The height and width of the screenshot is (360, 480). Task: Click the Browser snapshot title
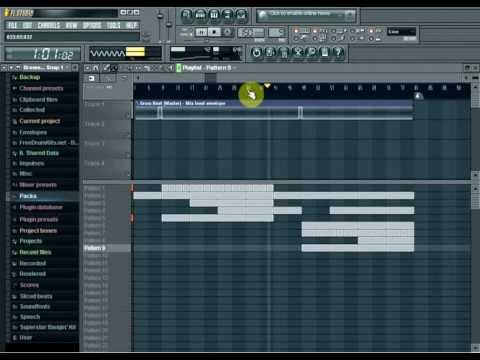(x=43, y=68)
